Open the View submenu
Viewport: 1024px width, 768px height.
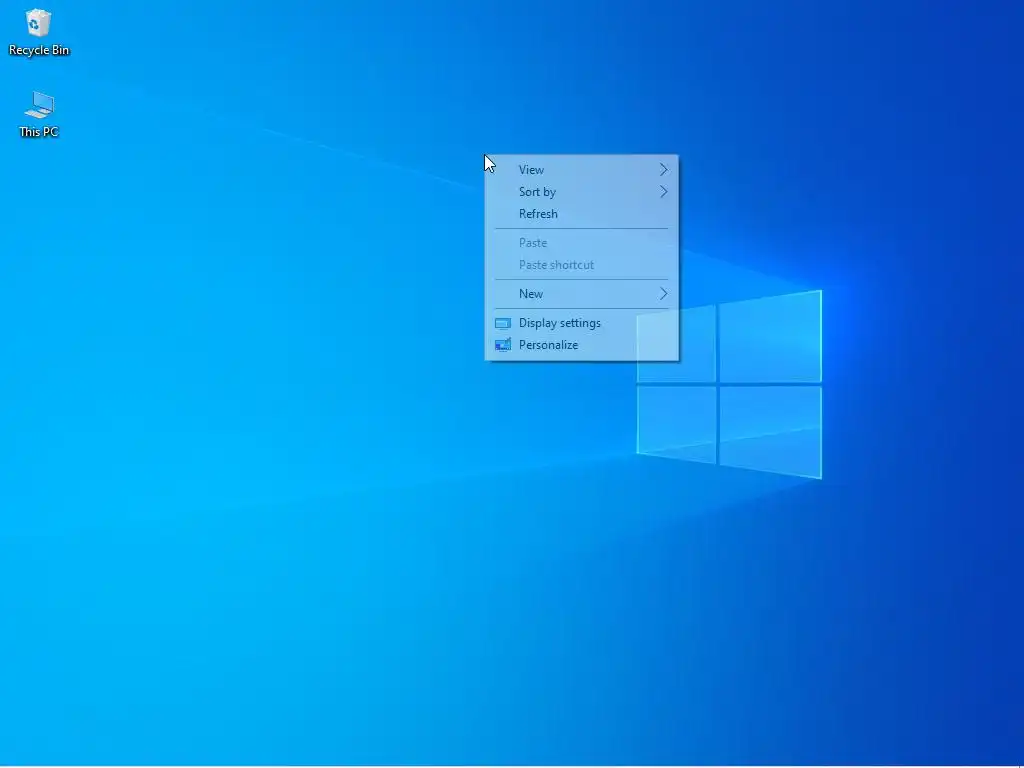point(581,170)
